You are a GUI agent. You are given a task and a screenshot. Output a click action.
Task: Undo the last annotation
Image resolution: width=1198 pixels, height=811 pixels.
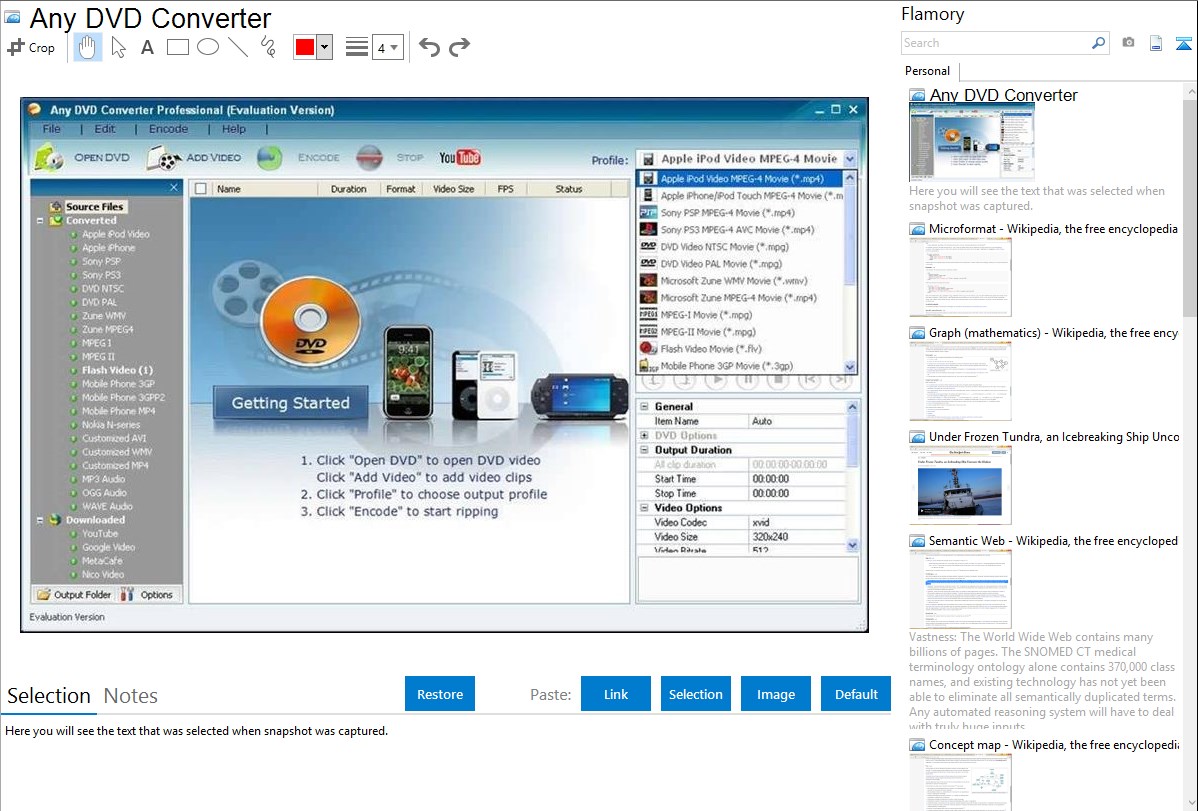(429, 47)
